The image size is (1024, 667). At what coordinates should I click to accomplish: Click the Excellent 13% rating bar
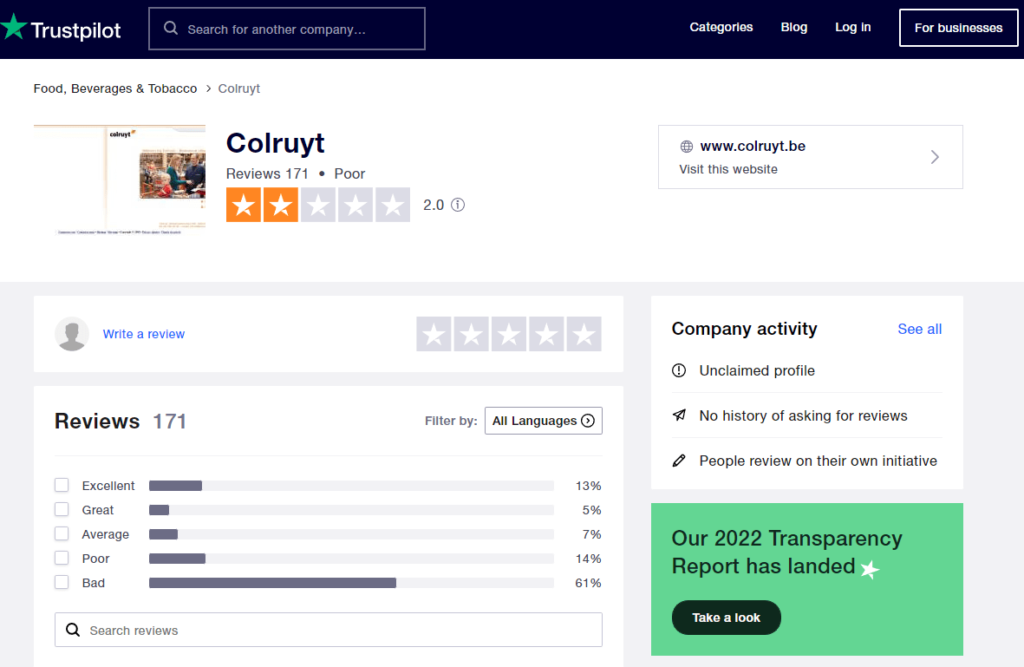351,485
